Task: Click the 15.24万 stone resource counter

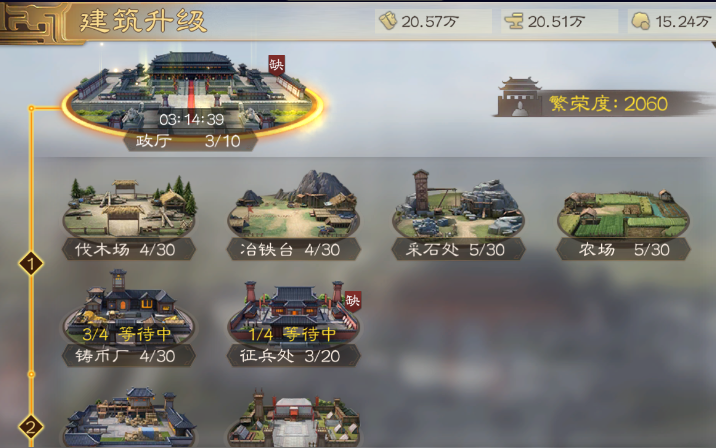Action: point(672,21)
